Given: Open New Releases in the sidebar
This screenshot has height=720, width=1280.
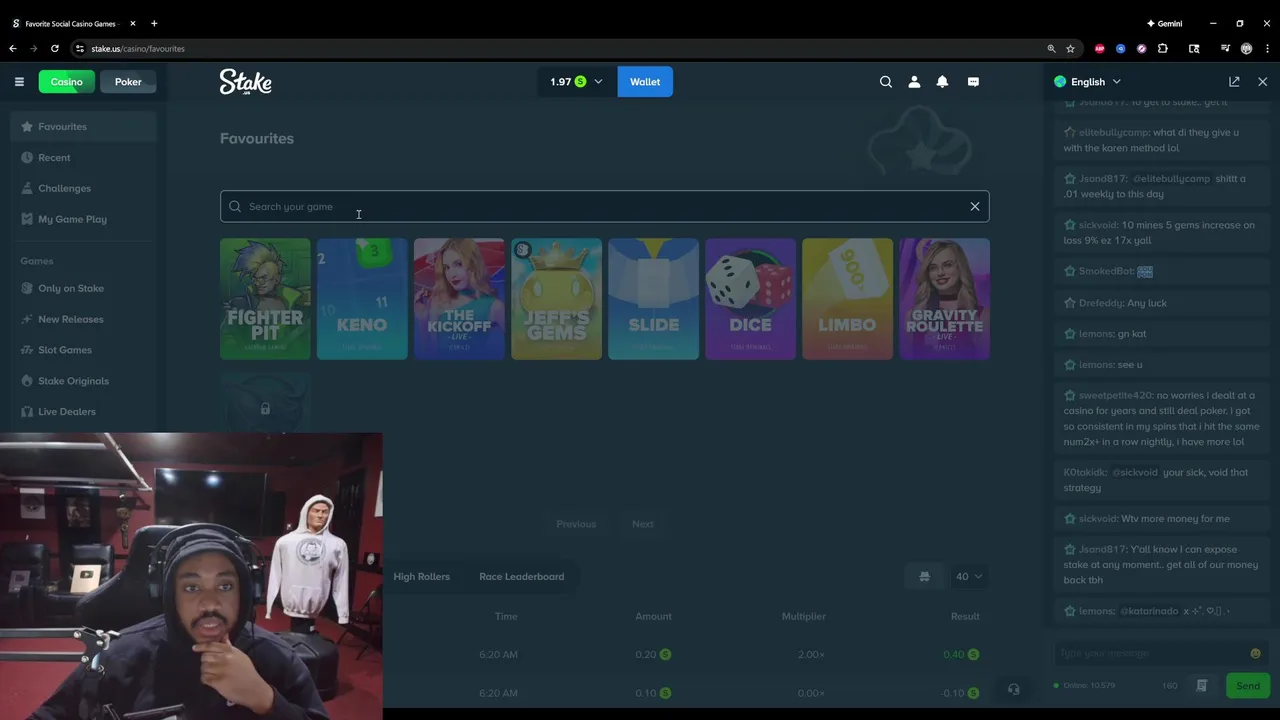Looking at the screenshot, I should [84, 320].
